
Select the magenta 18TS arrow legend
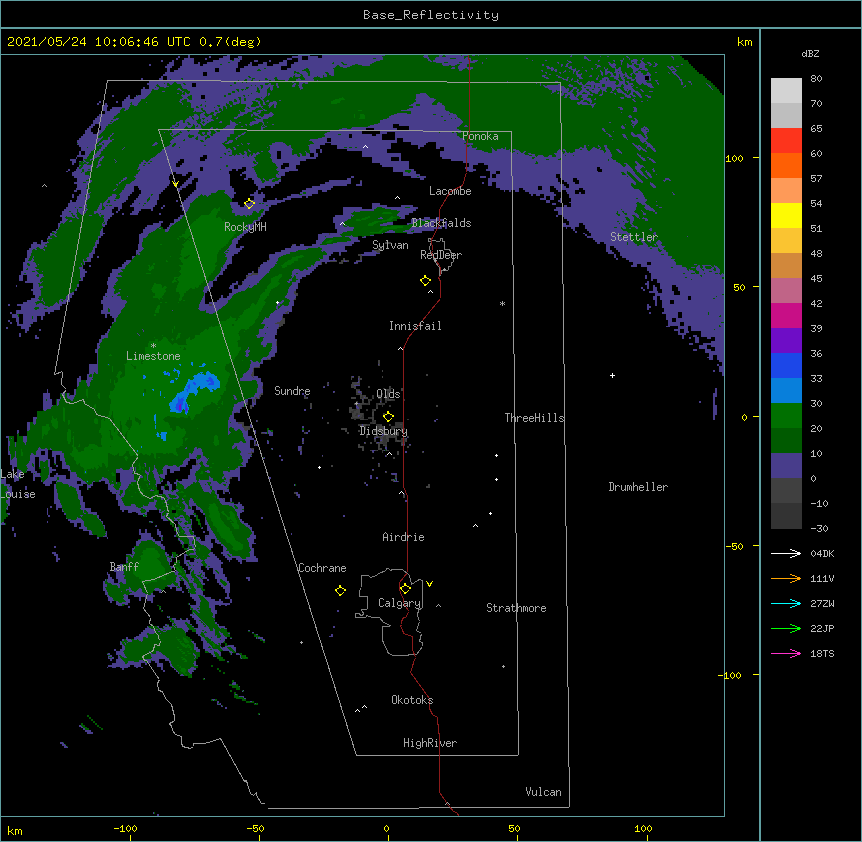tap(786, 653)
